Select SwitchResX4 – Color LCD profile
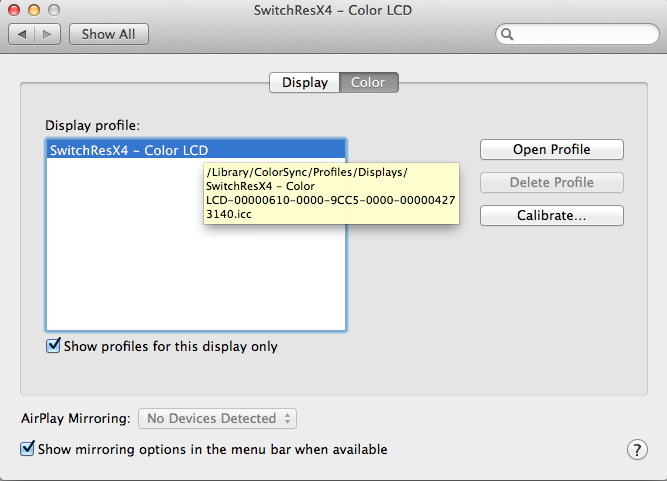Viewport: 667px width, 481px height. (x=196, y=150)
